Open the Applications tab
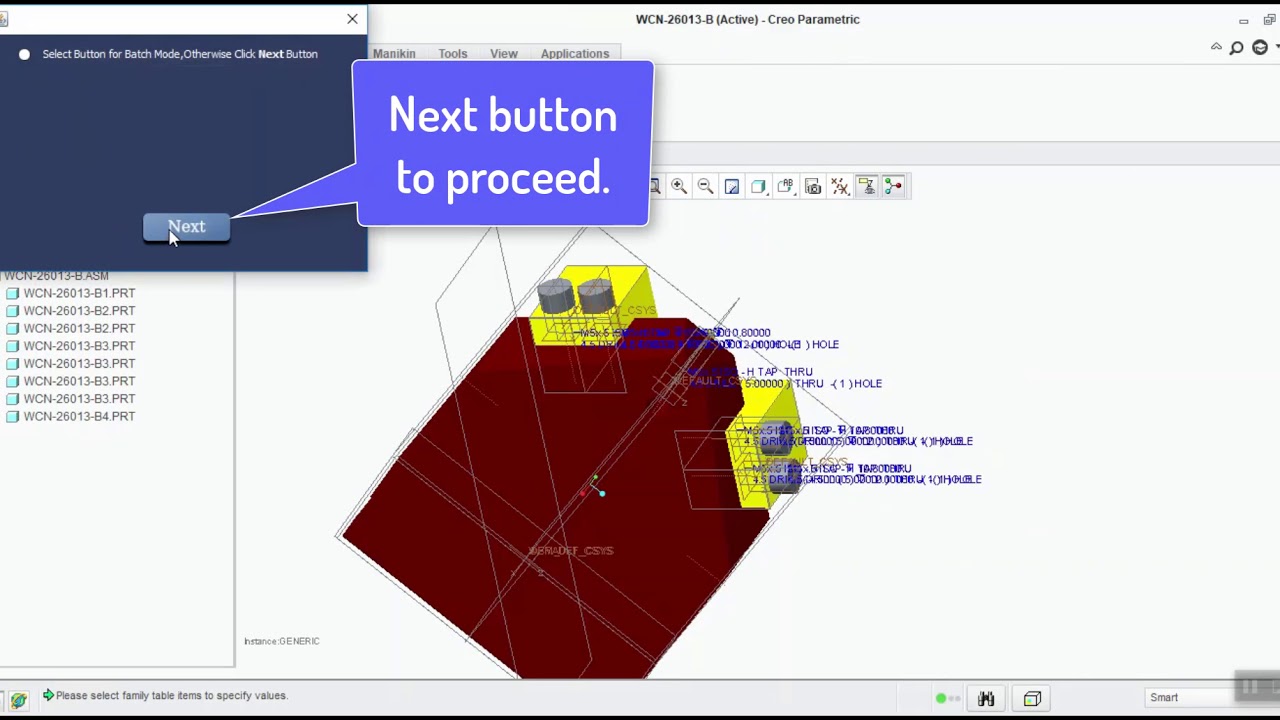Viewport: 1280px width, 720px height. point(575,54)
